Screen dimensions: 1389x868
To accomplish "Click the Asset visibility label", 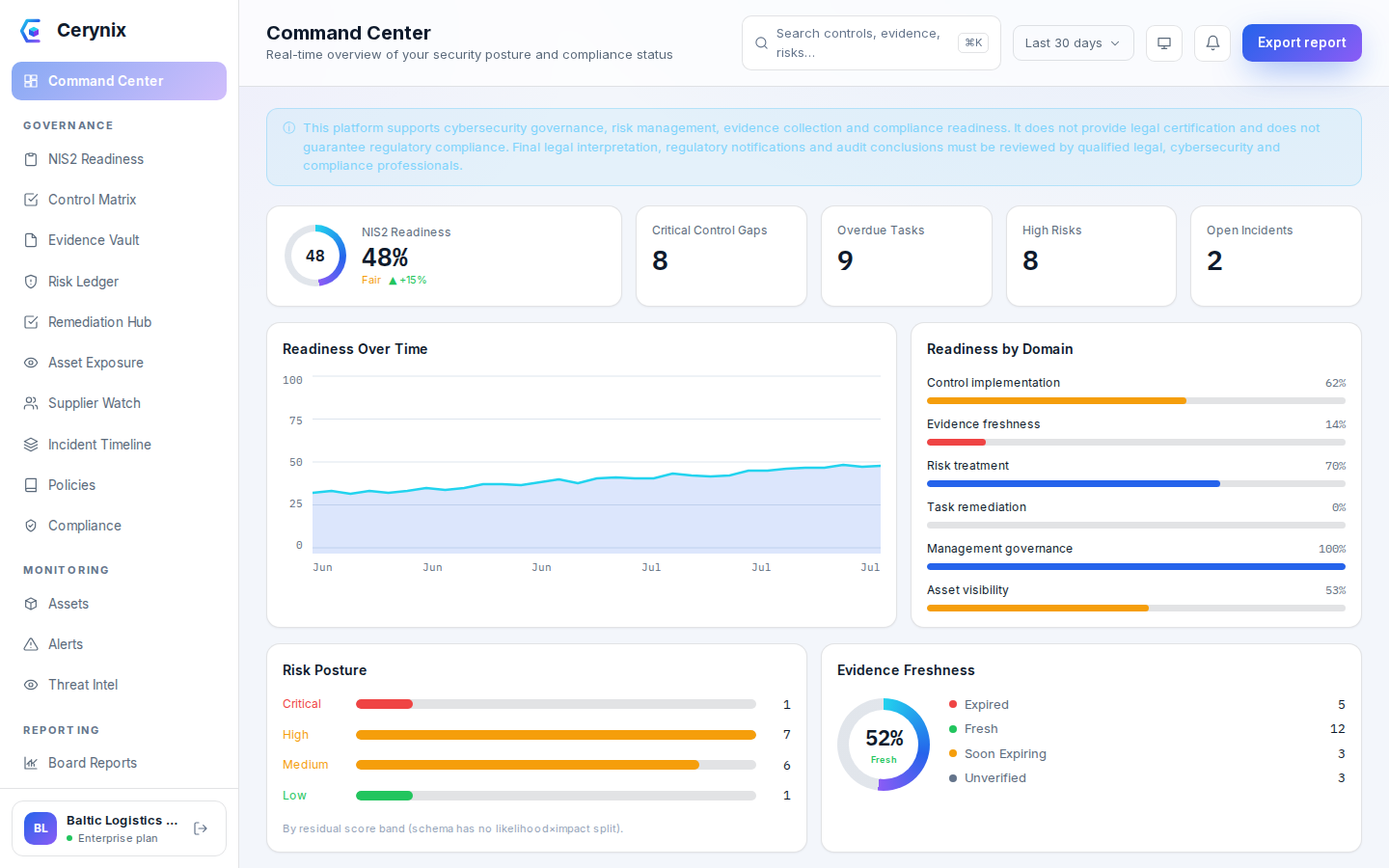I will 967,590.
